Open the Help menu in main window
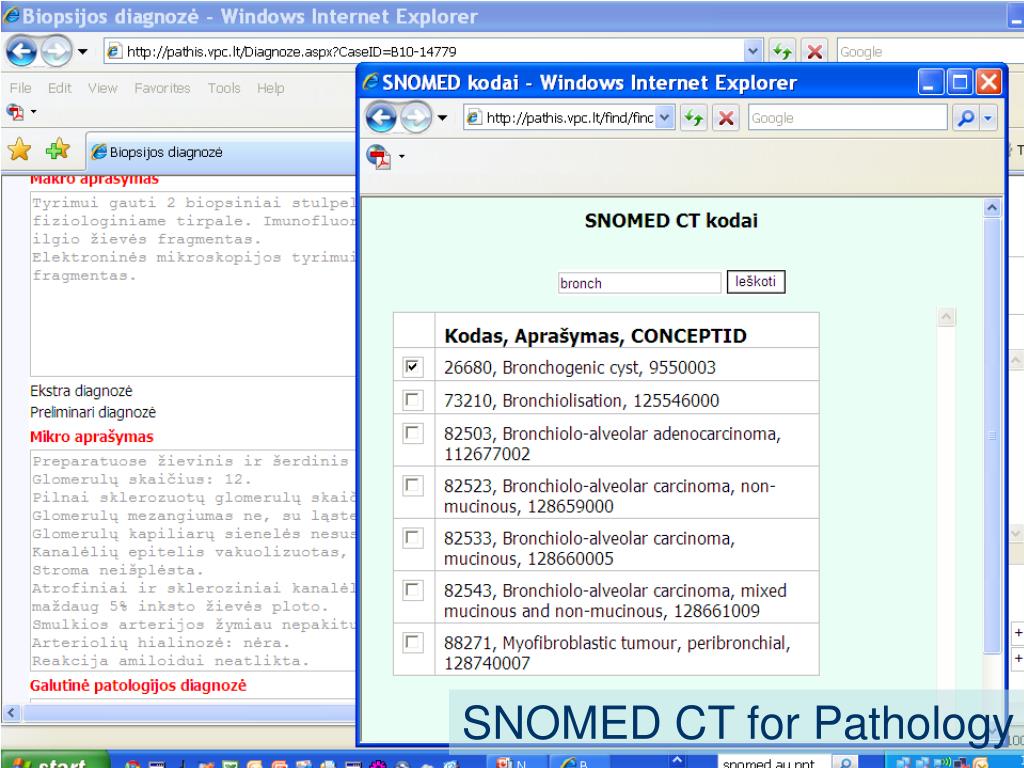The image size is (1024, 768). tap(270, 88)
